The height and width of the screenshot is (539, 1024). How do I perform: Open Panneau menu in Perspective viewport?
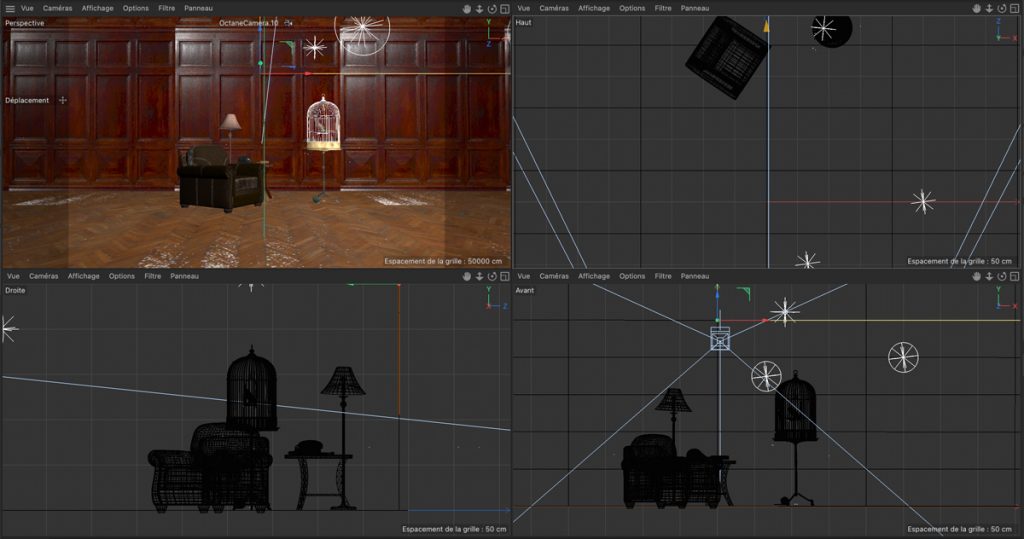(x=199, y=8)
